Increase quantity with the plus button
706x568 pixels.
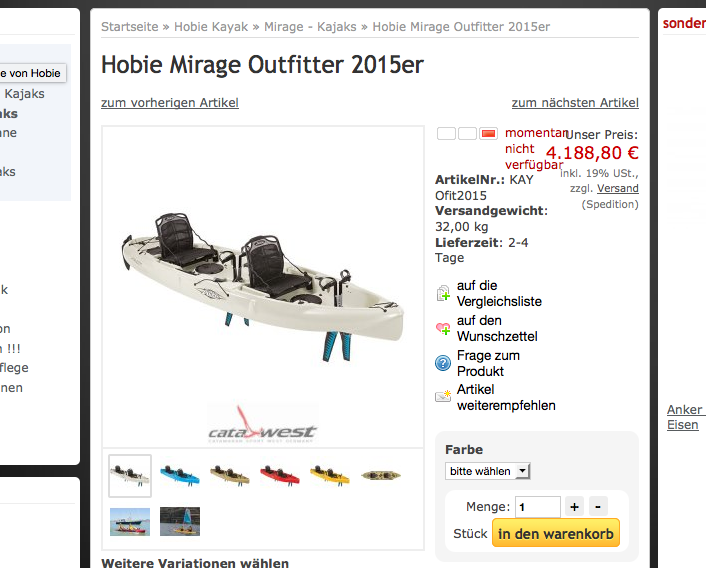pyautogui.click(x=574, y=507)
